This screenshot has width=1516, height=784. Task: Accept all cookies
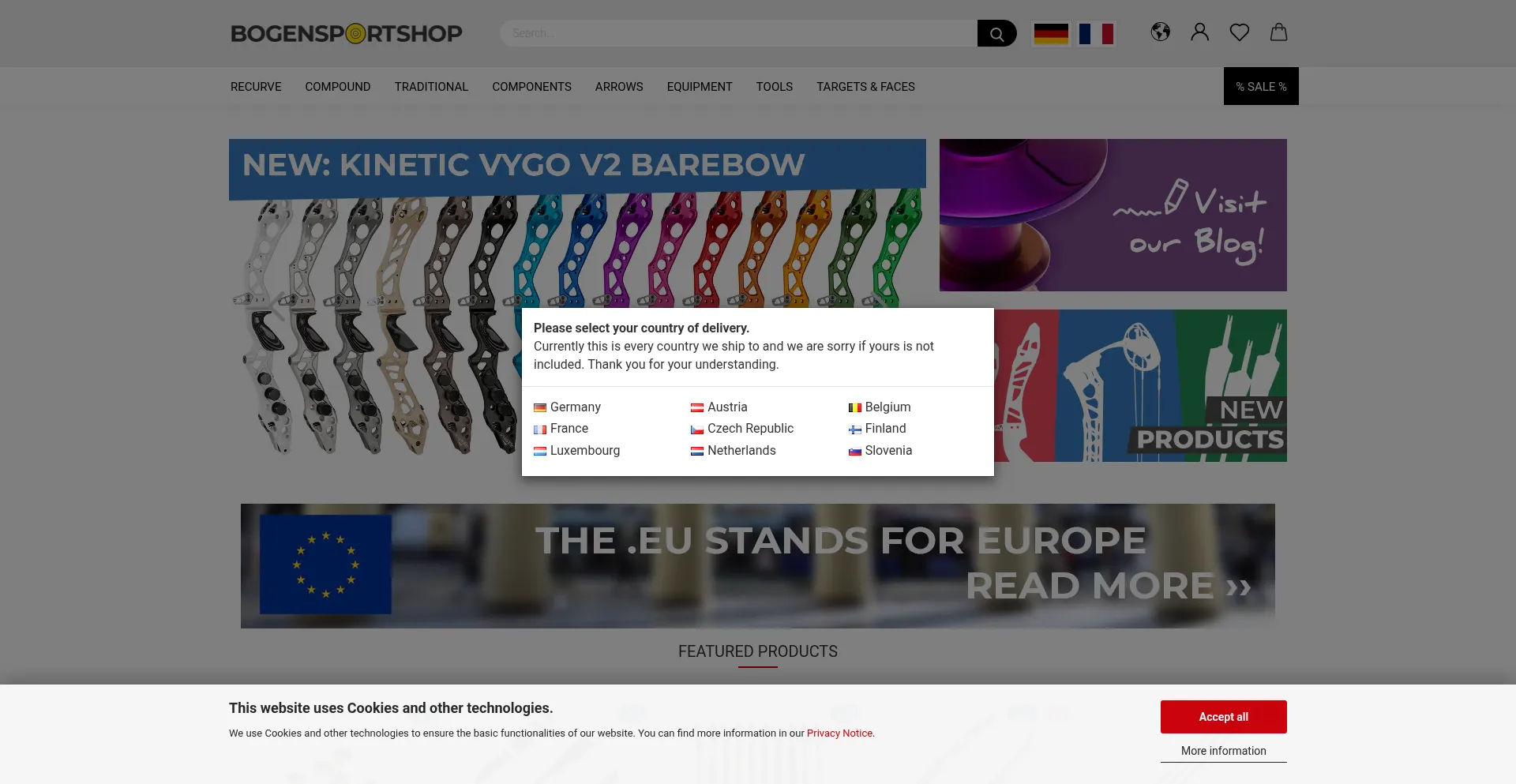point(1223,717)
